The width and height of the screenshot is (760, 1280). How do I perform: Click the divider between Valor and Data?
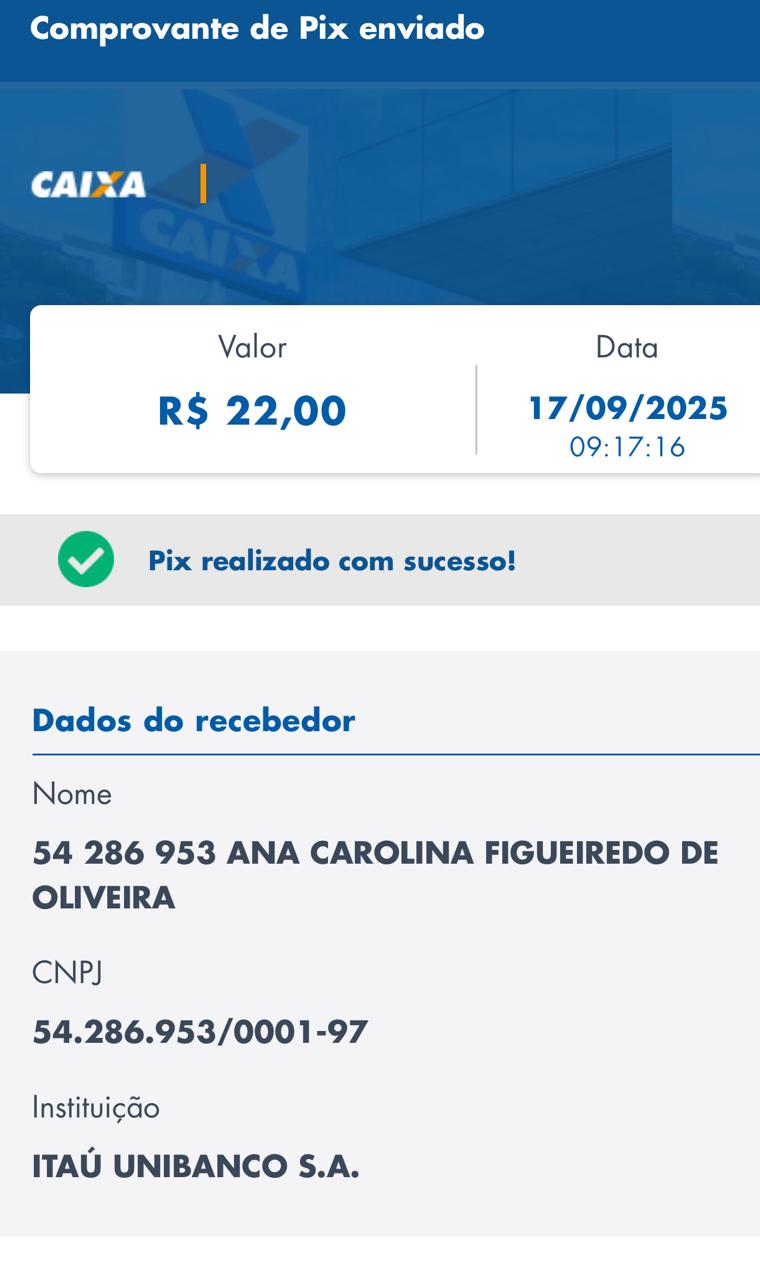[x=476, y=409]
